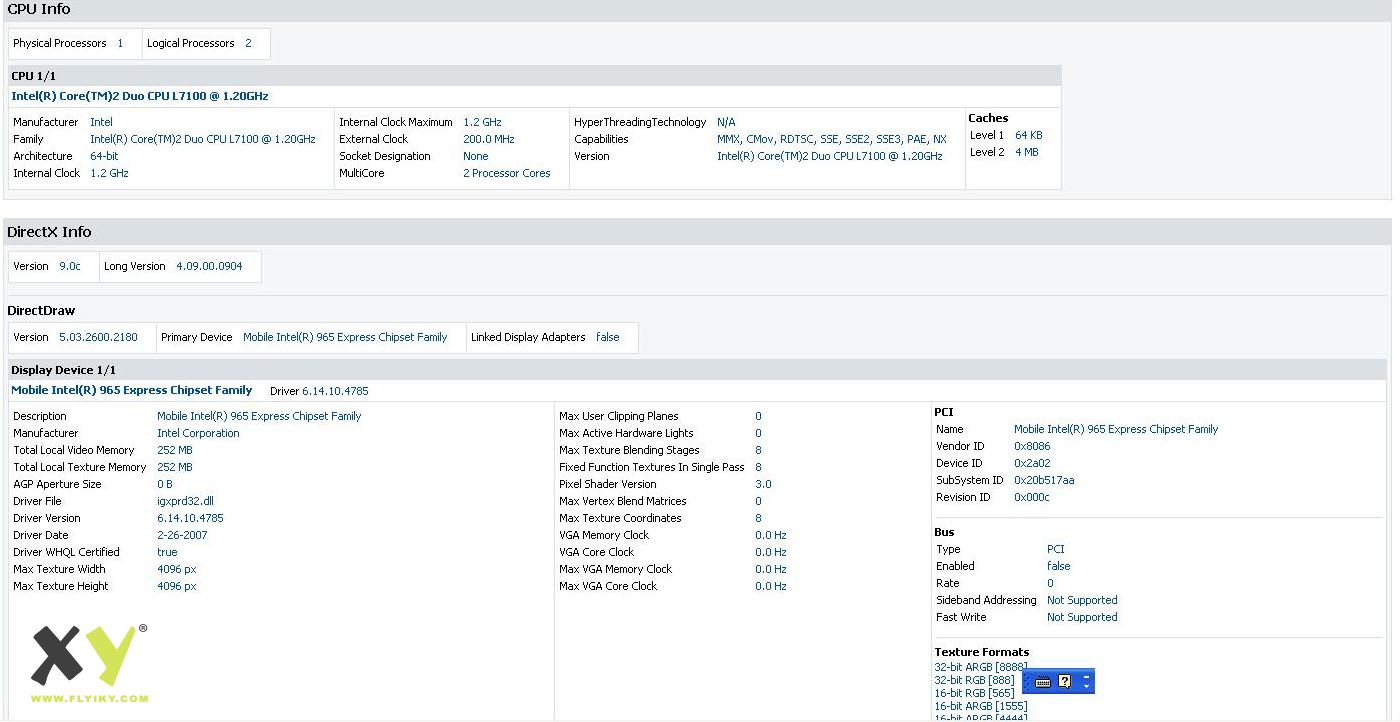Click DirectX Version value 9.0c

[x=70, y=266]
